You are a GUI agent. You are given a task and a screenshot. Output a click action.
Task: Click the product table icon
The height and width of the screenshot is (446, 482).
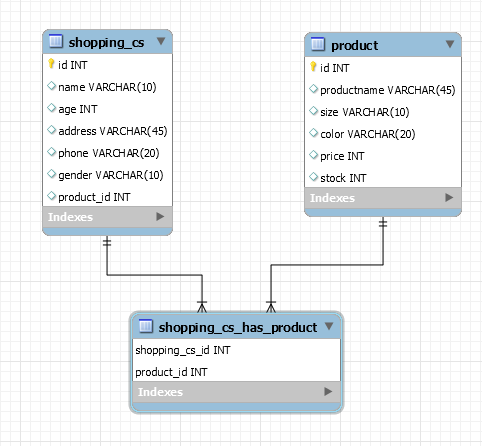point(318,44)
